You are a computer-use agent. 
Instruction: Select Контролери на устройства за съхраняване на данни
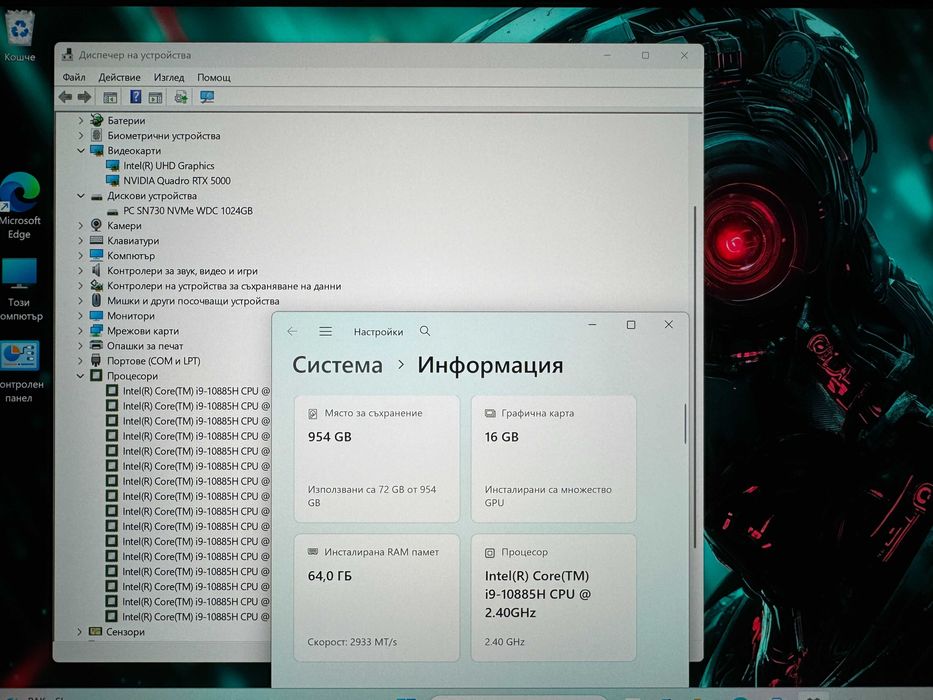coord(224,286)
